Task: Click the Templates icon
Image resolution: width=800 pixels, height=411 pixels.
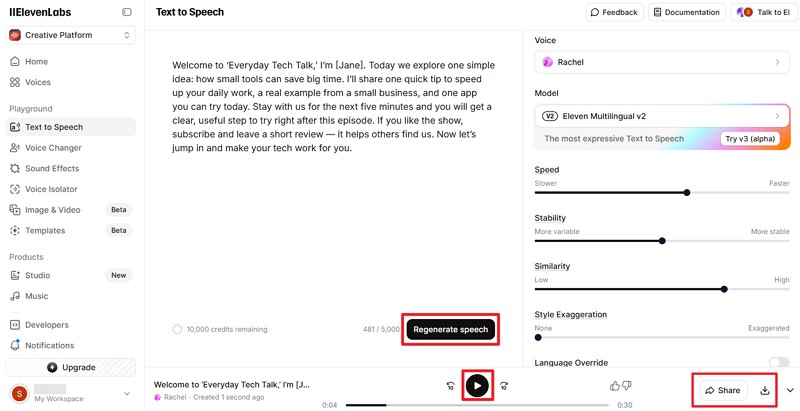Action: click(x=15, y=230)
